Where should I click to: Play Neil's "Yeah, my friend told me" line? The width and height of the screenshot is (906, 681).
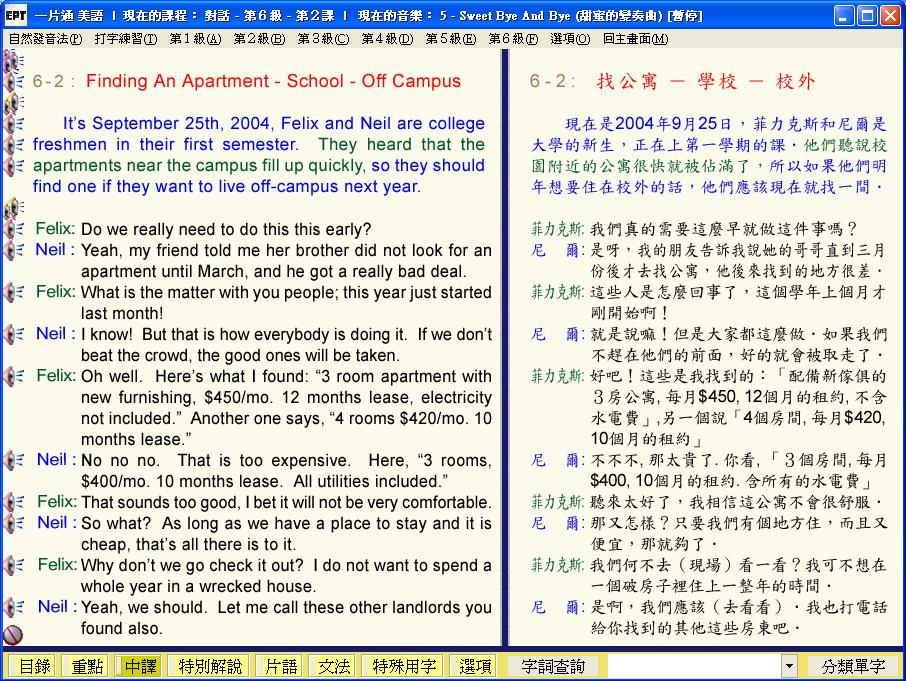(x=14, y=250)
